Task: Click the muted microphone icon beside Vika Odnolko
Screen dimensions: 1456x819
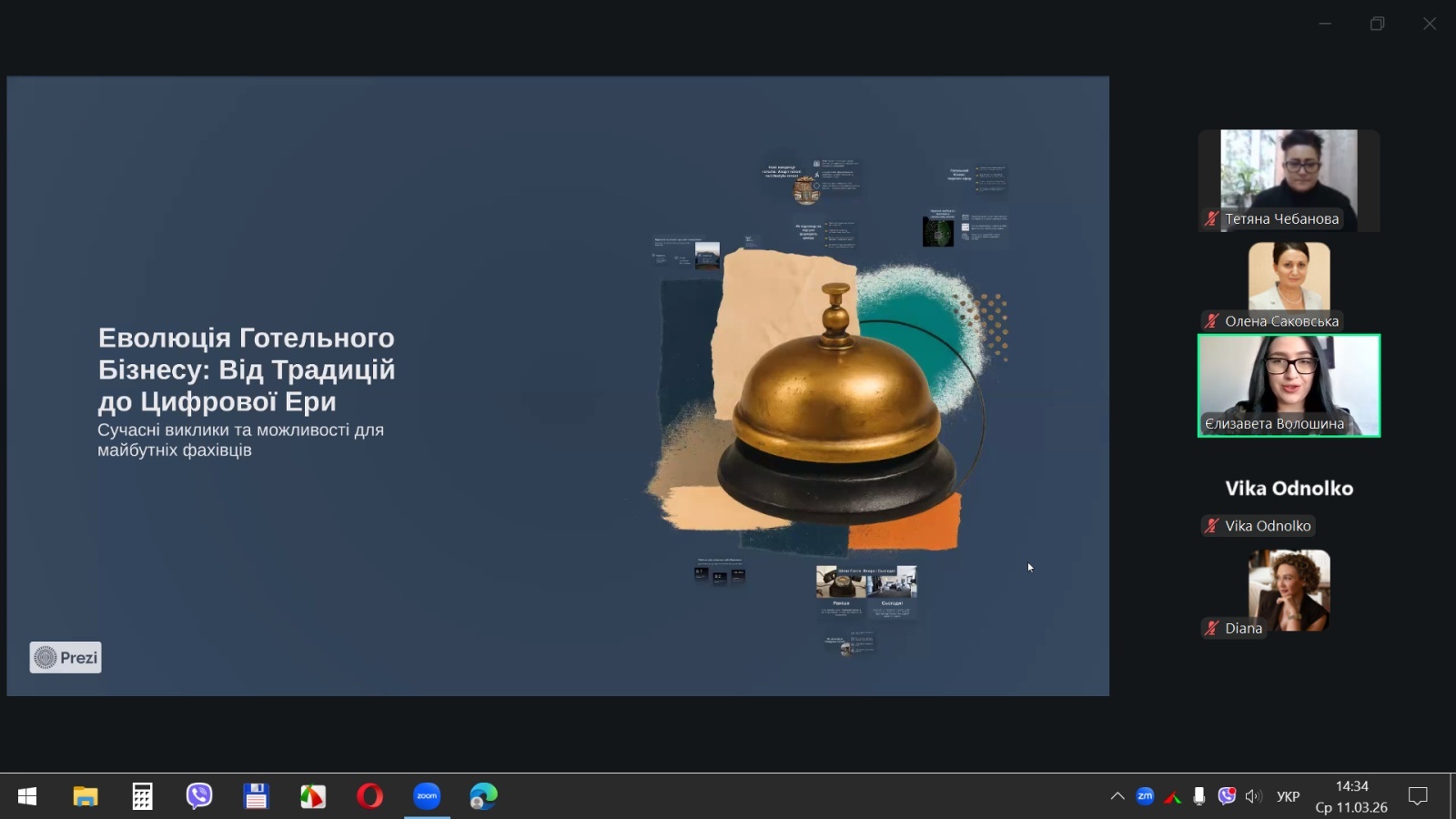Action: pos(1211,526)
